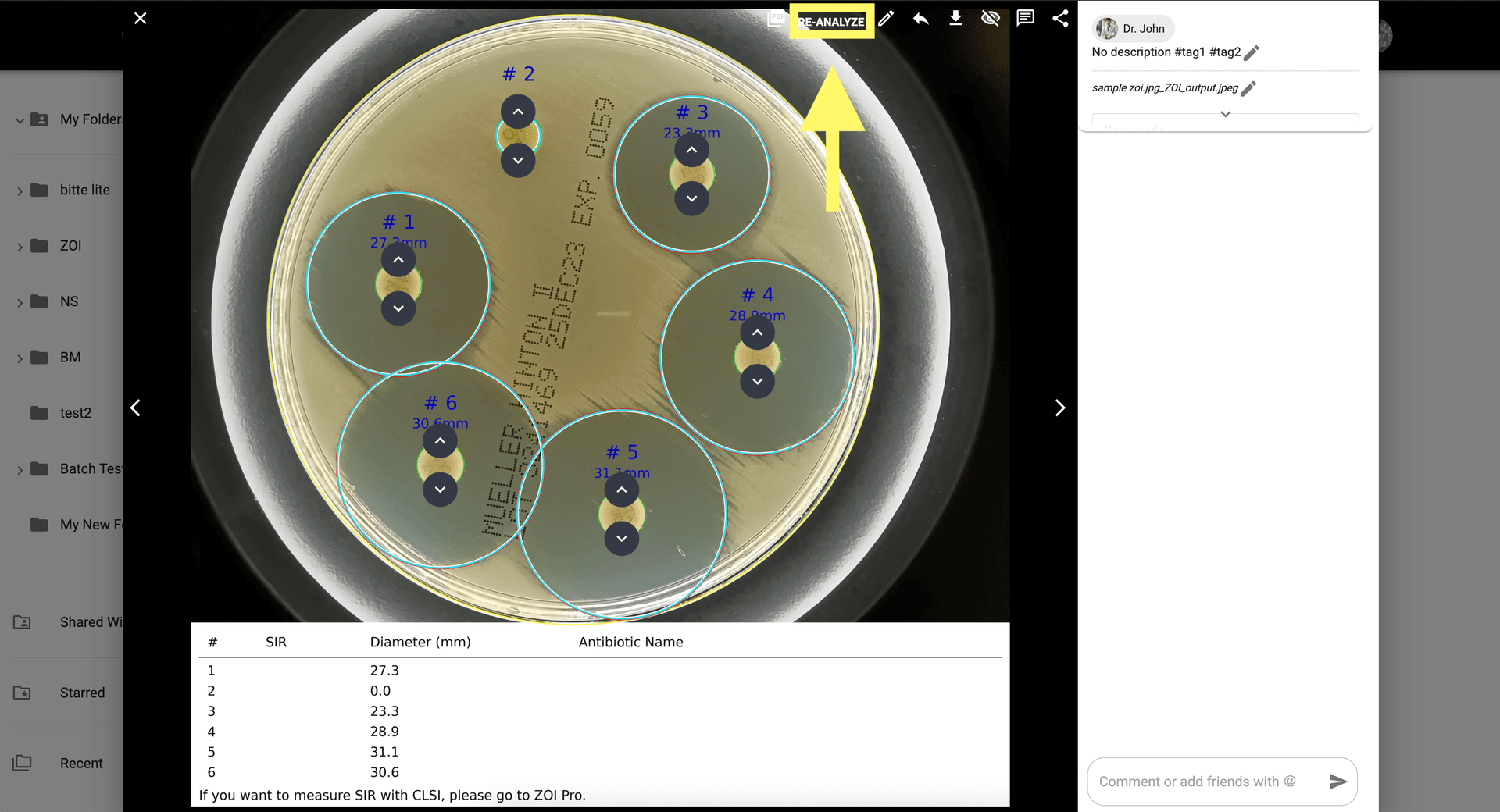The width and height of the screenshot is (1500, 812).
Task: Go to the previous image
Action: pos(136,408)
